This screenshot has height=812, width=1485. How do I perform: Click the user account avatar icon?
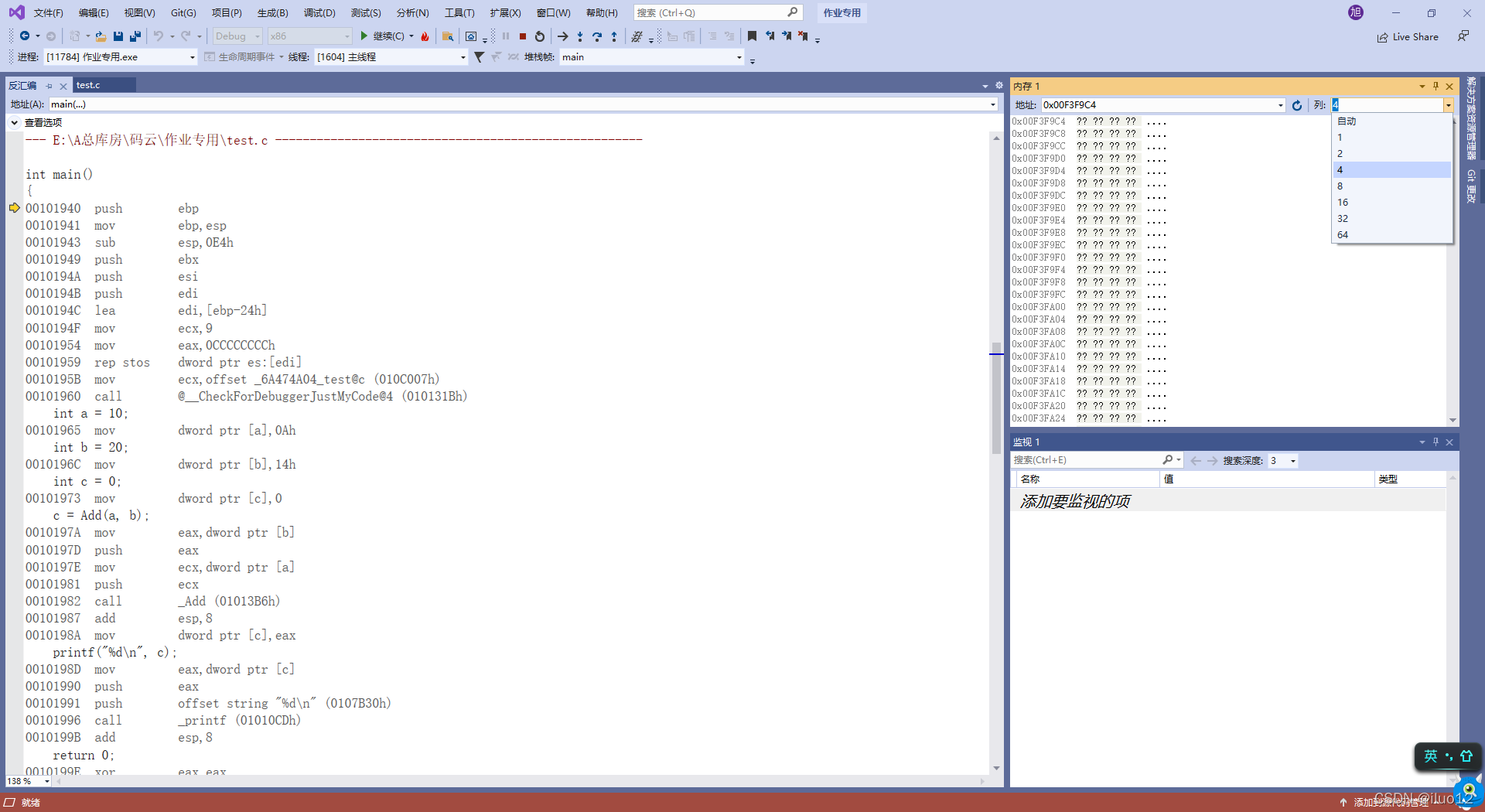(x=1356, y=12)
